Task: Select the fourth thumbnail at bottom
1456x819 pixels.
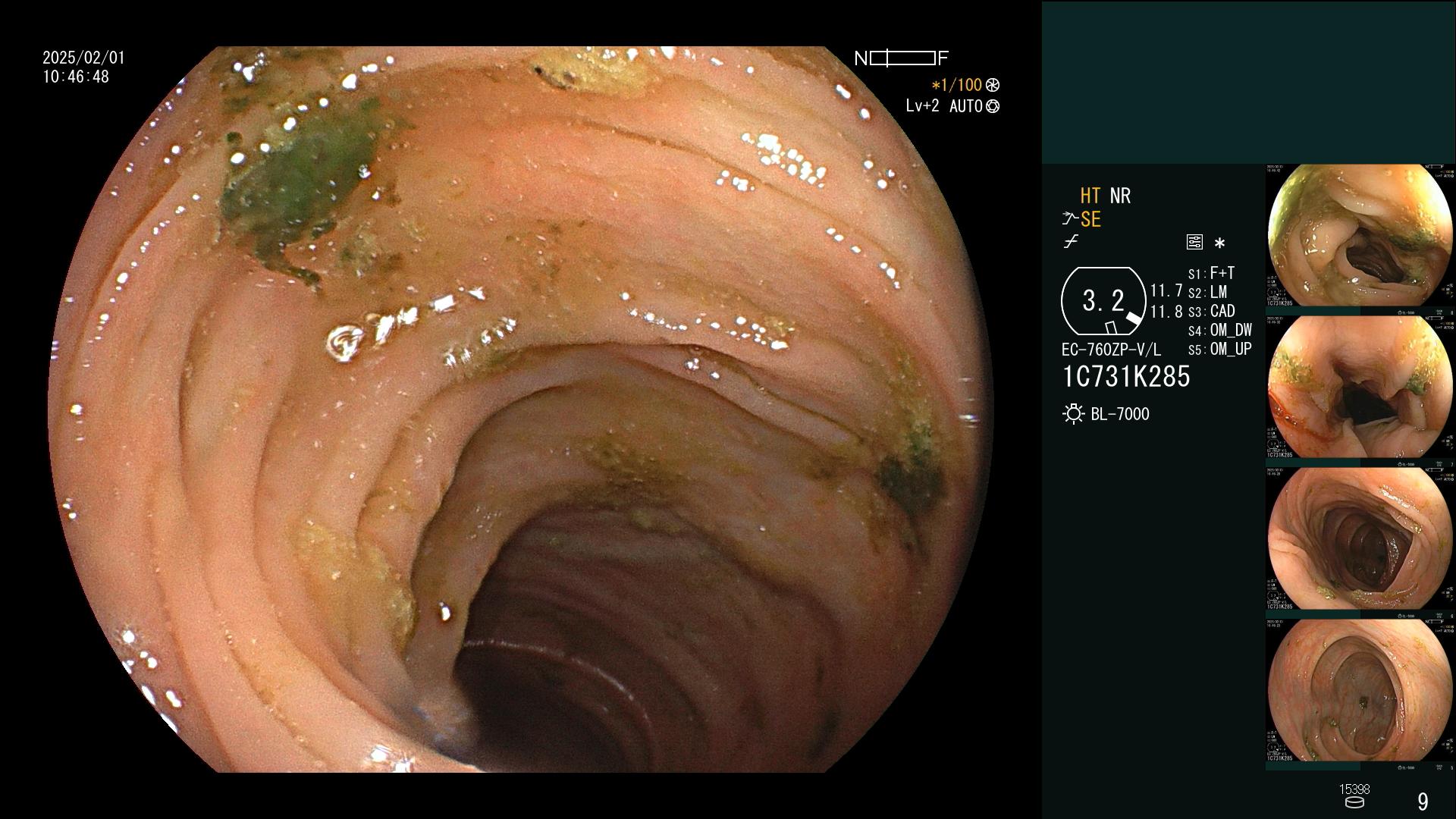Action: [1360, 691]
